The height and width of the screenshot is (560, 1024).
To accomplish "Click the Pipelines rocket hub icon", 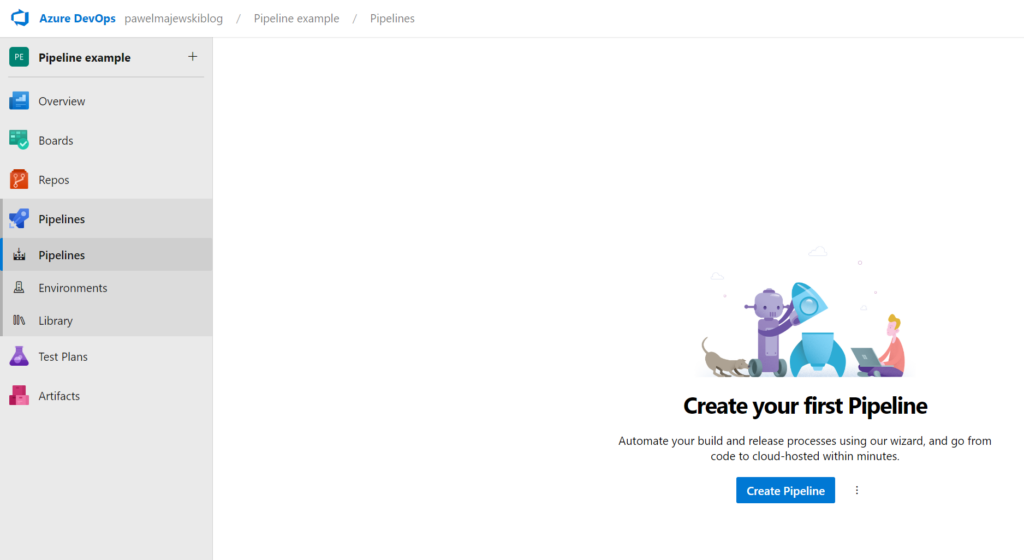I will pos(19,219).
